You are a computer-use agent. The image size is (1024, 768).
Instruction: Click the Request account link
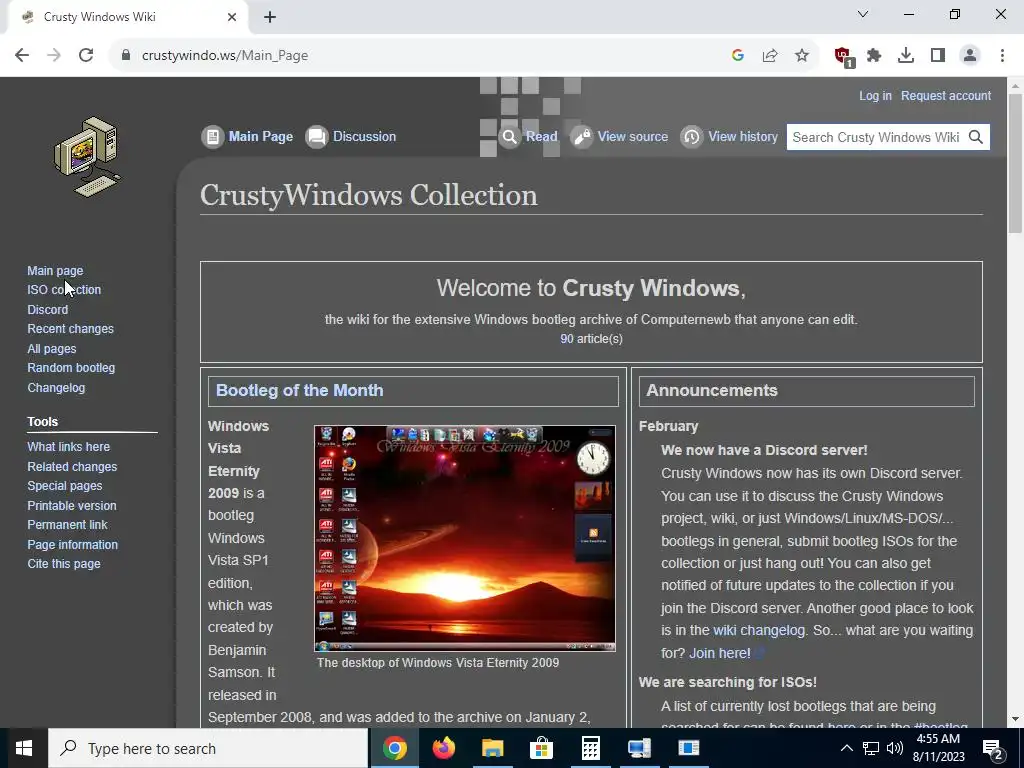click(x=946, y=95)
